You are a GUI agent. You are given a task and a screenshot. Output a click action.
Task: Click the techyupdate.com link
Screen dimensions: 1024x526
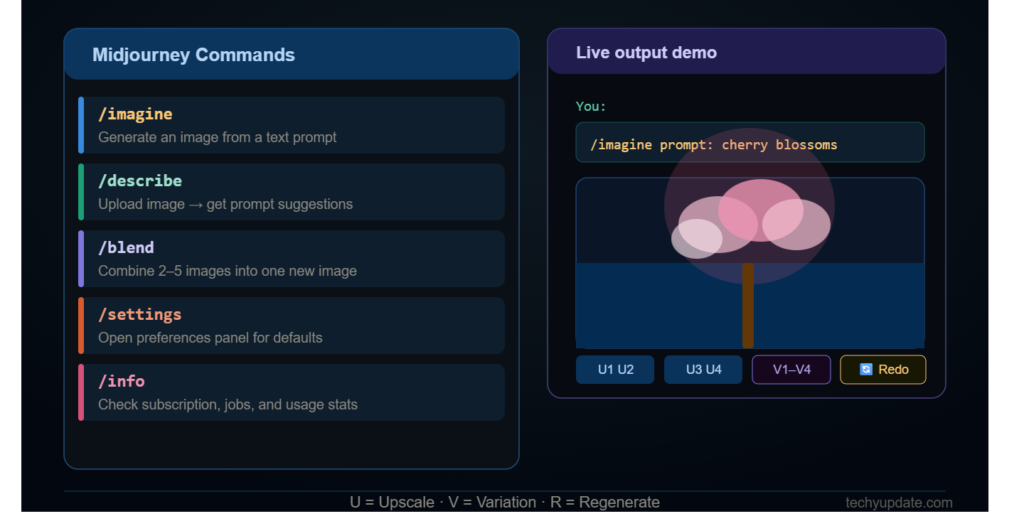(x=899, y=502)
